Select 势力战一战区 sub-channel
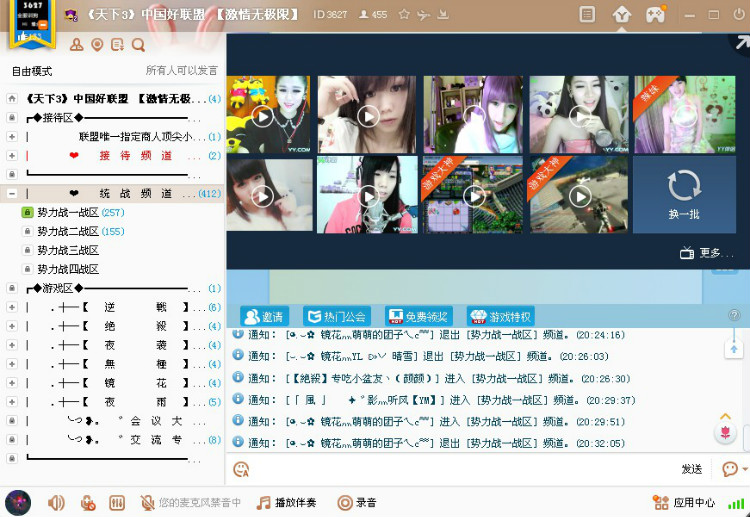 click(x=68, y=212)
